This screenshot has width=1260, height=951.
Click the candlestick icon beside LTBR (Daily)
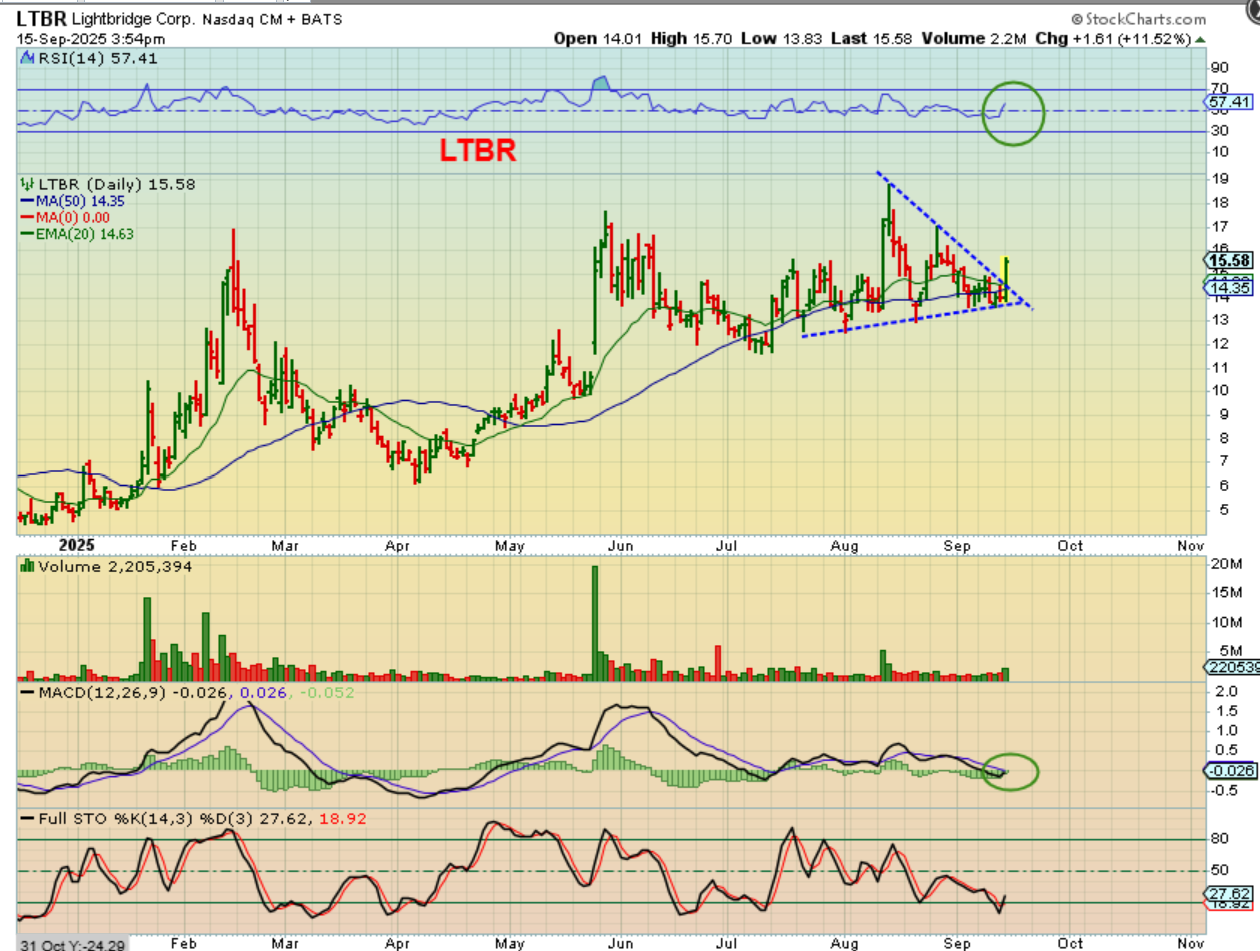27,184
